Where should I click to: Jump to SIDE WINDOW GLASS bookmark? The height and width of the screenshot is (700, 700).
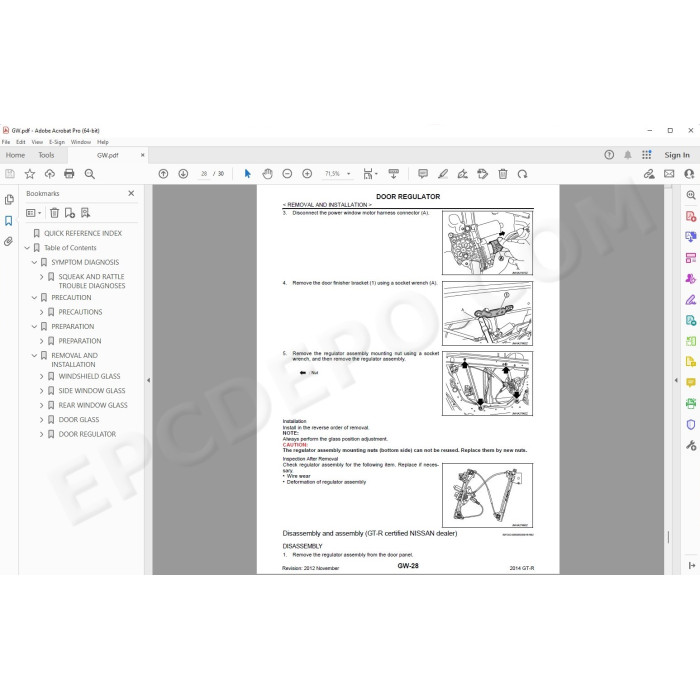tap(92, 391)
